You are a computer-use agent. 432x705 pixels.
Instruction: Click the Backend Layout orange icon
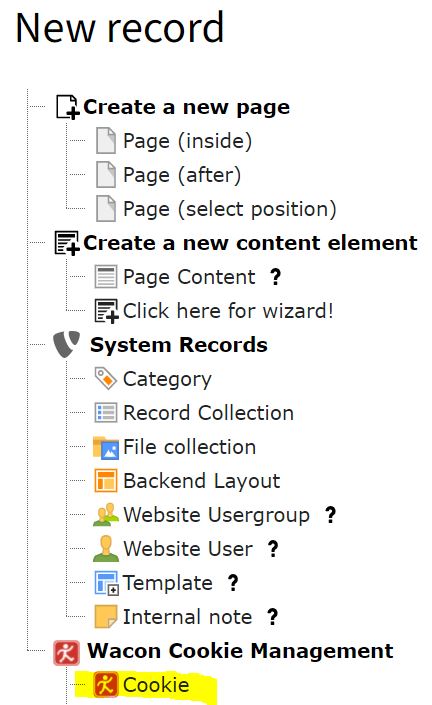pos(106,481)
